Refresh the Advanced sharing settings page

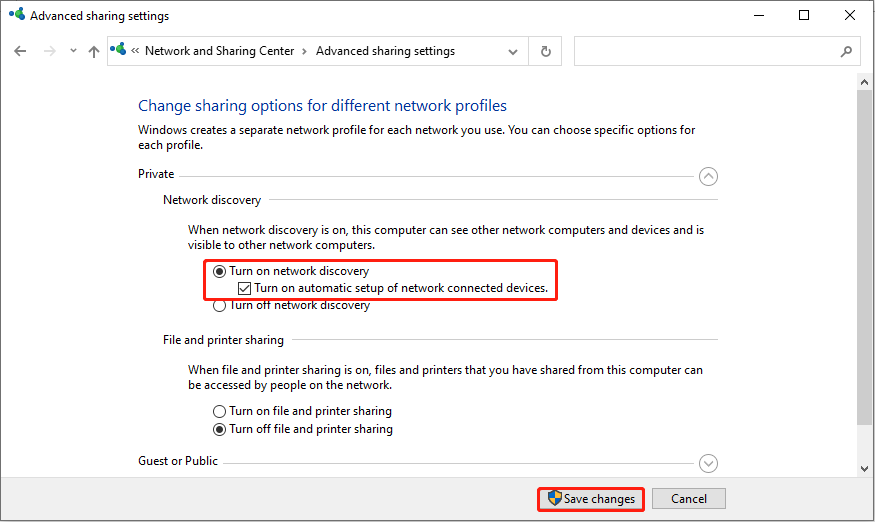coord(545,51)
